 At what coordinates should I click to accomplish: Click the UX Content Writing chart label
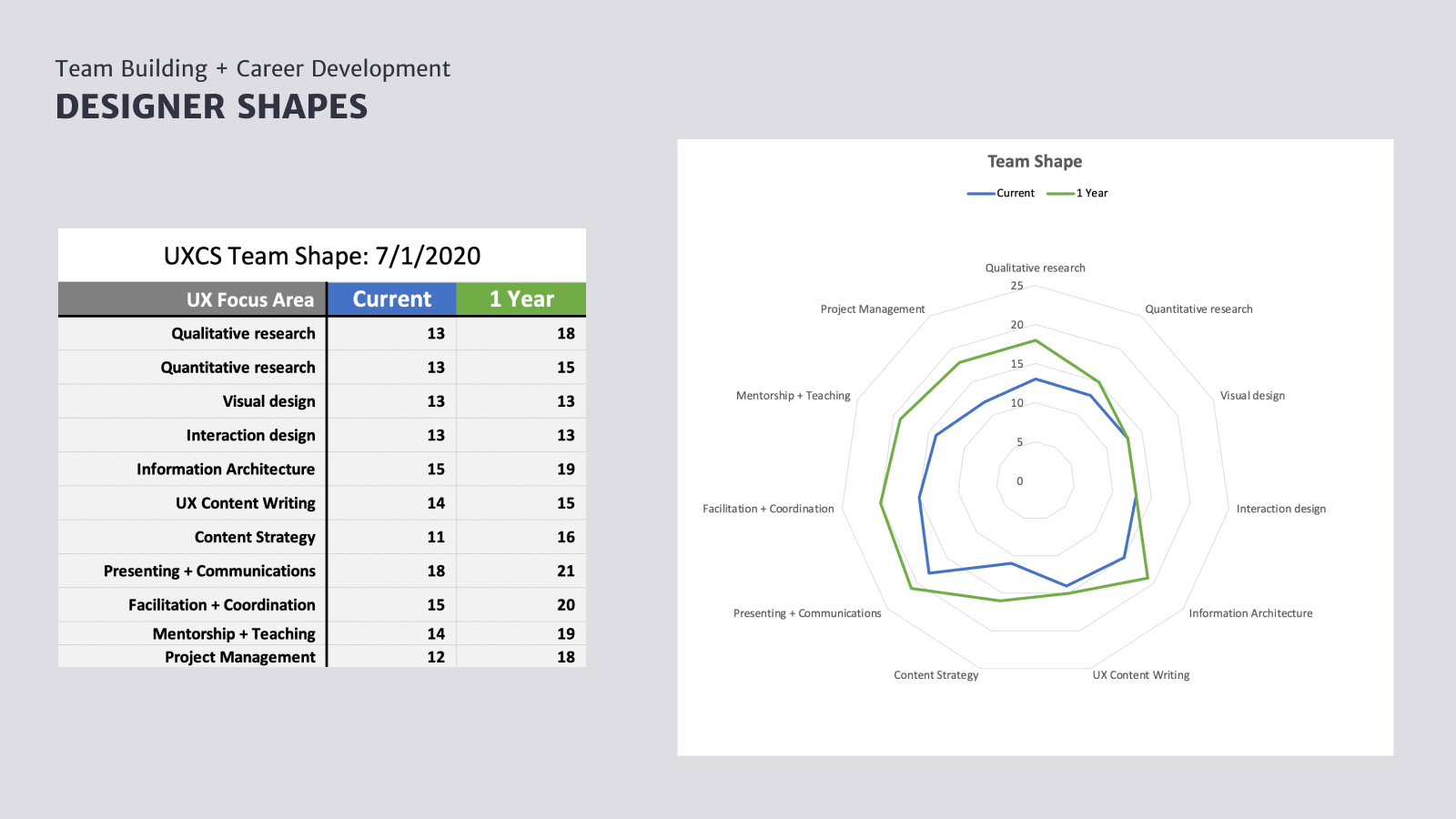click(x=1140, y=675)
